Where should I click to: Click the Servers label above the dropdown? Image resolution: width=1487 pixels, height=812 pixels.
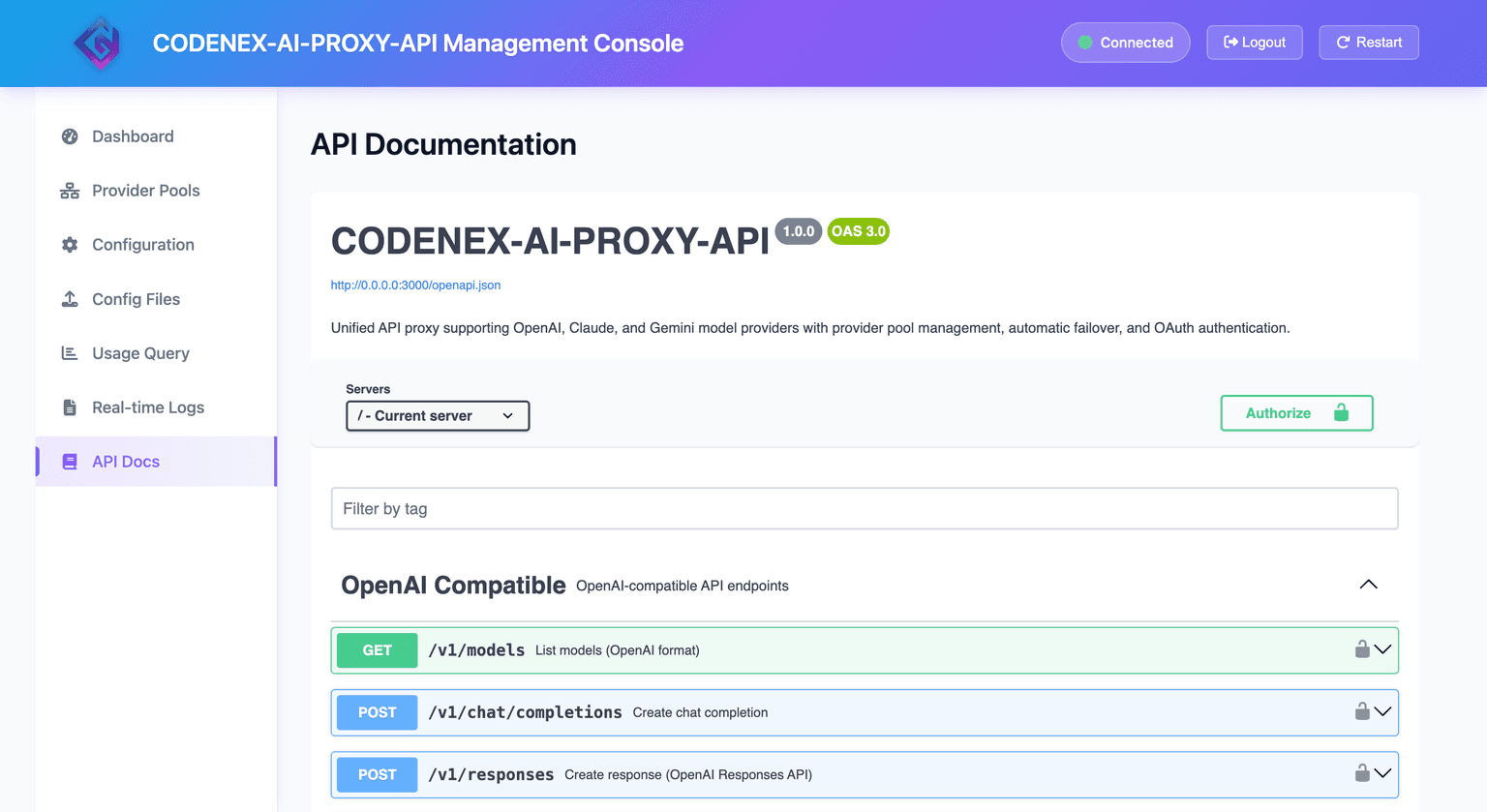[368, 389]
